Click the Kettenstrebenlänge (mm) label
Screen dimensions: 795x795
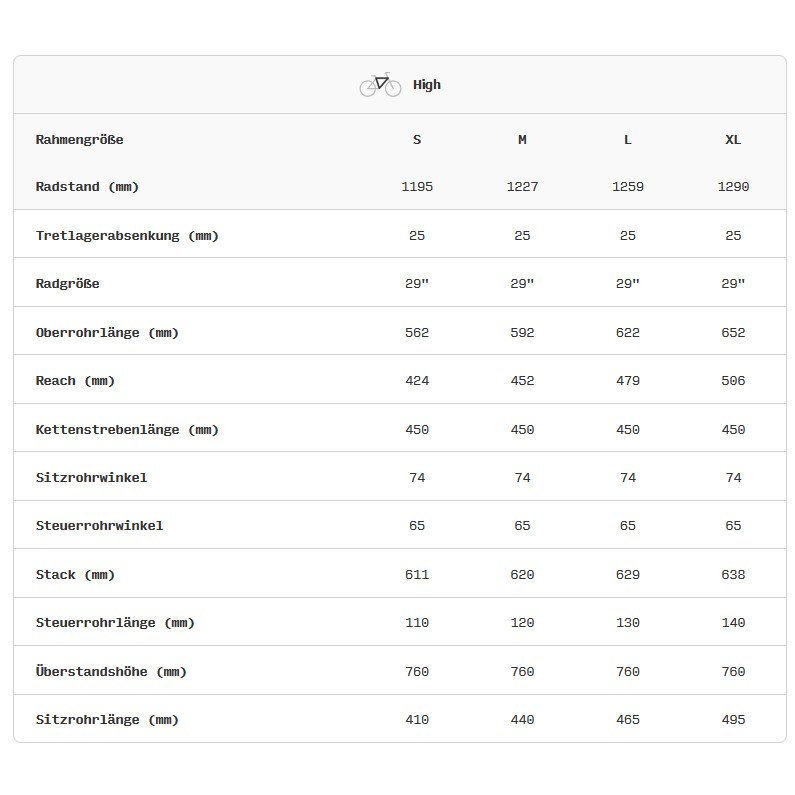tap(127, 430)
